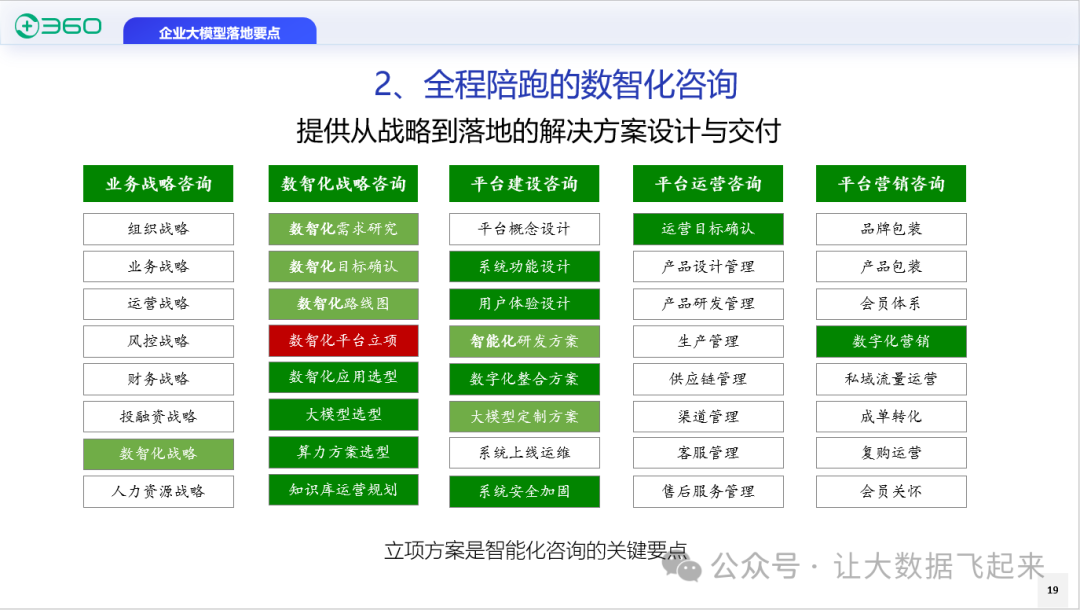Screen dimensions: 1080x610
Task: Click the 系统功能设计 box
Action: pos(524,266)
